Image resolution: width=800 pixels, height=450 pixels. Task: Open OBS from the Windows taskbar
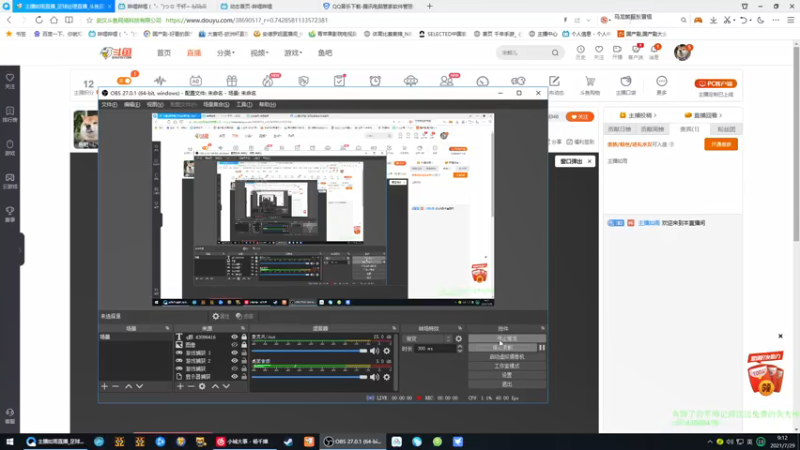(x=354, y=441)
